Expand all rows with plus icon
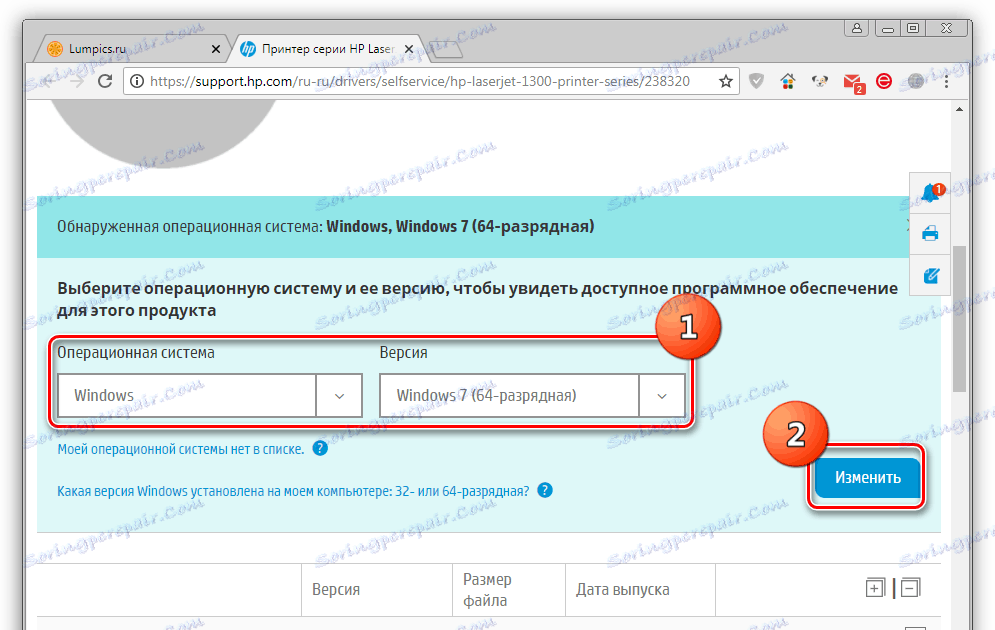This screenshot has width=995, height=630. [x=874, y=588]
